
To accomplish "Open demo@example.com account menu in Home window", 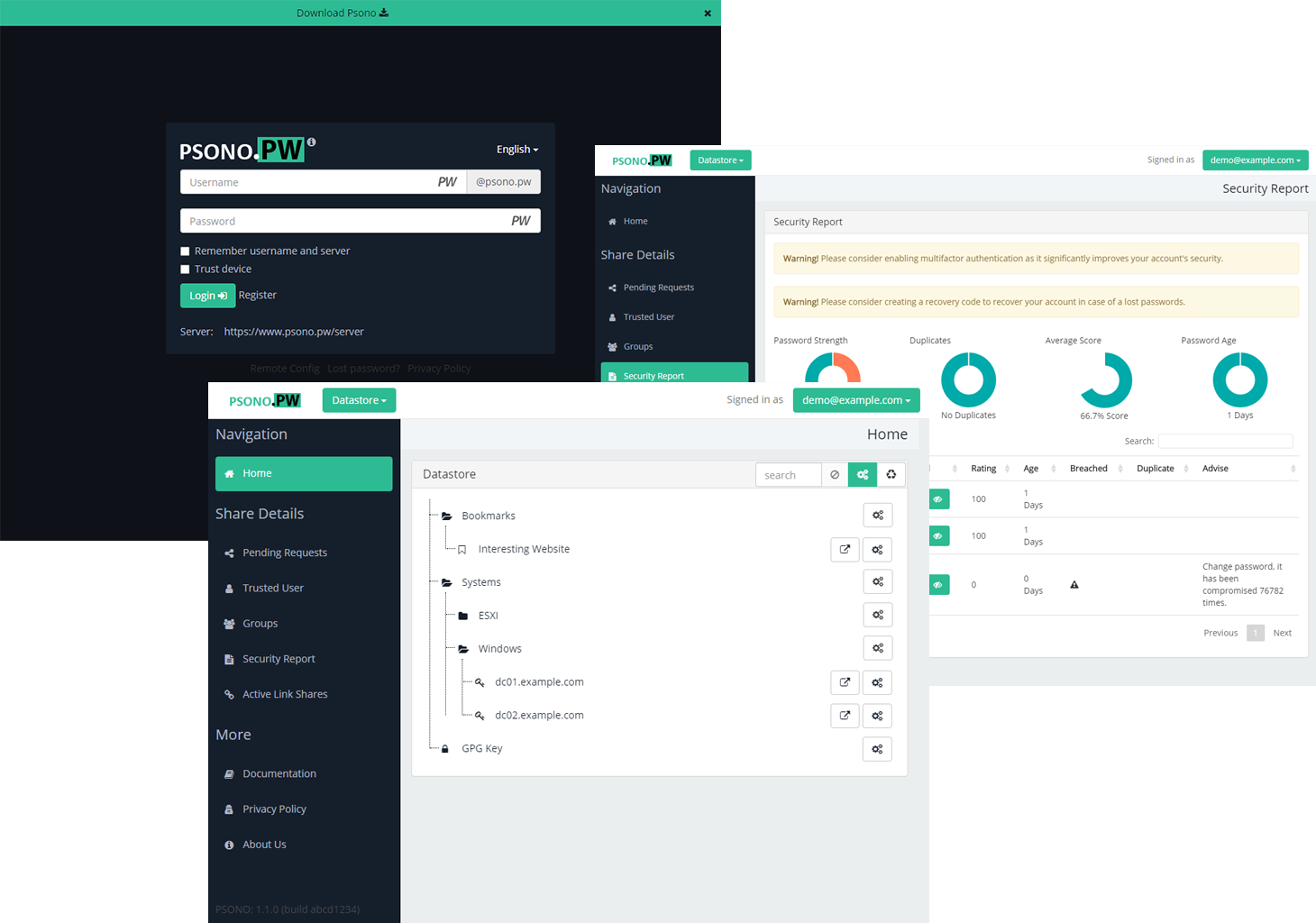I will click(856, 400).
